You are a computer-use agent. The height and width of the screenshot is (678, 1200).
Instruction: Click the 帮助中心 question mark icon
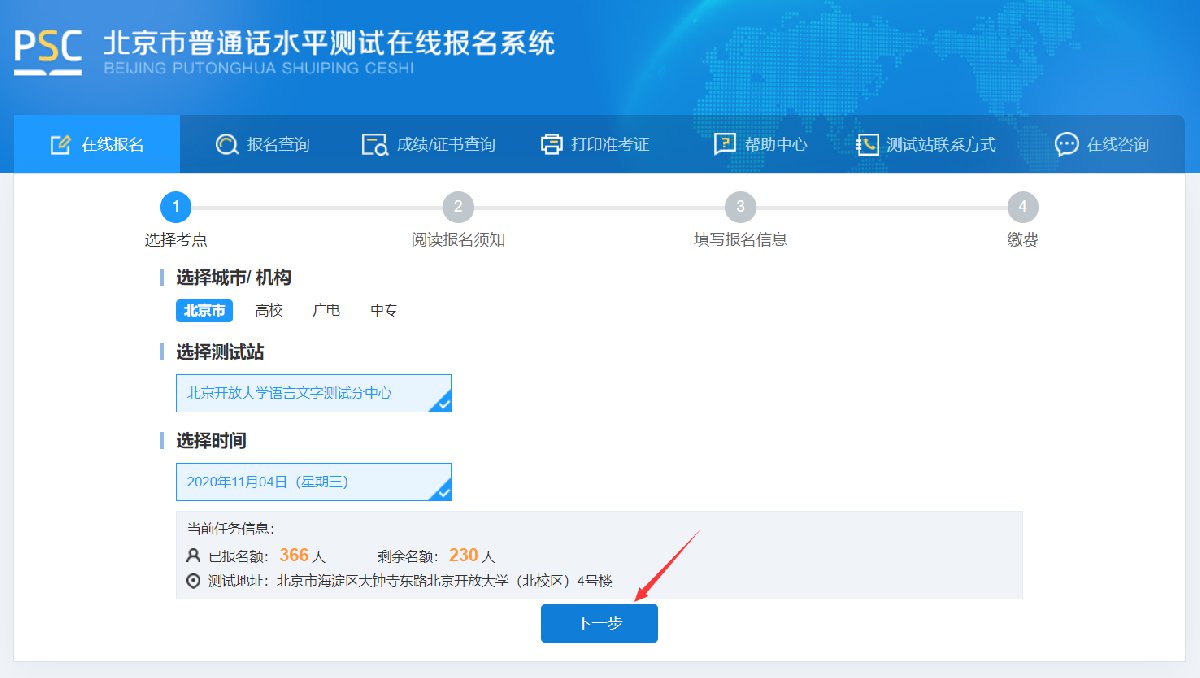[724, 144]
